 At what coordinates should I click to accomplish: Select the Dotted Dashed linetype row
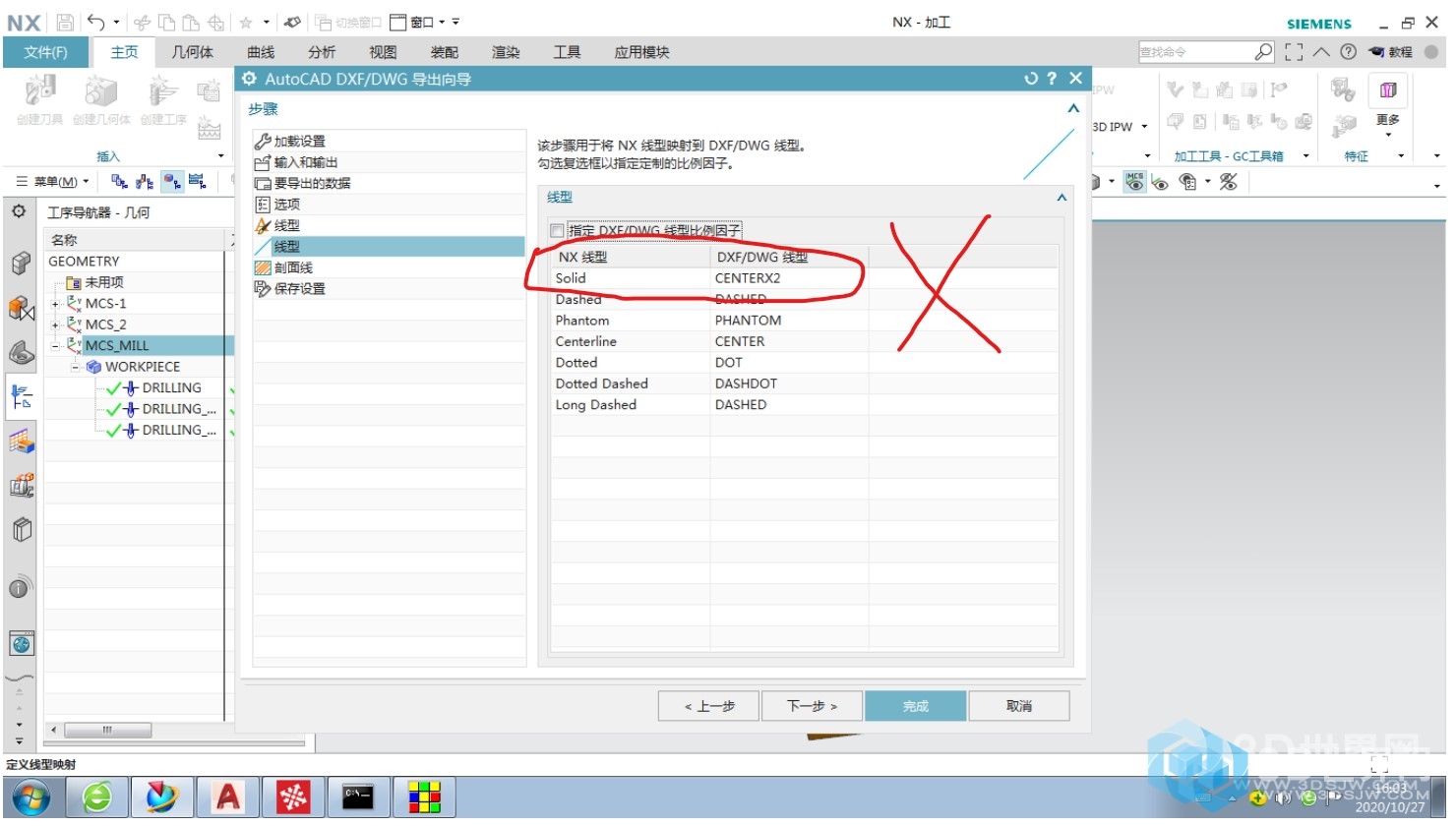coord(804,383)
